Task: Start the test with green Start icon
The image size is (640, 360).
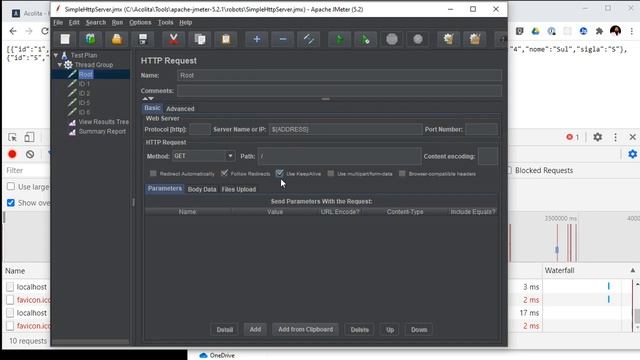Action: 339,39
